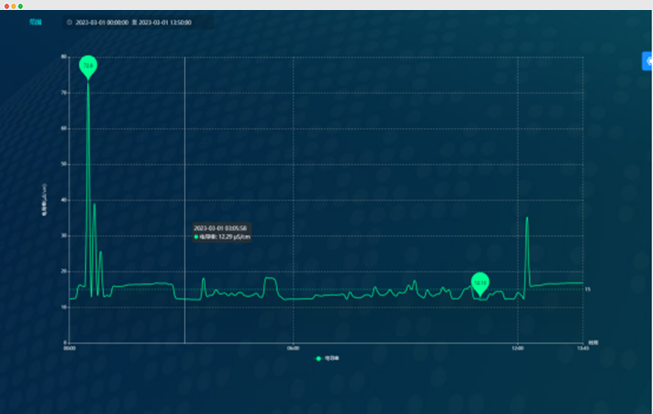
Task: Click the maximum value pin marker 73.4
Action: click(x=88, y=65)
